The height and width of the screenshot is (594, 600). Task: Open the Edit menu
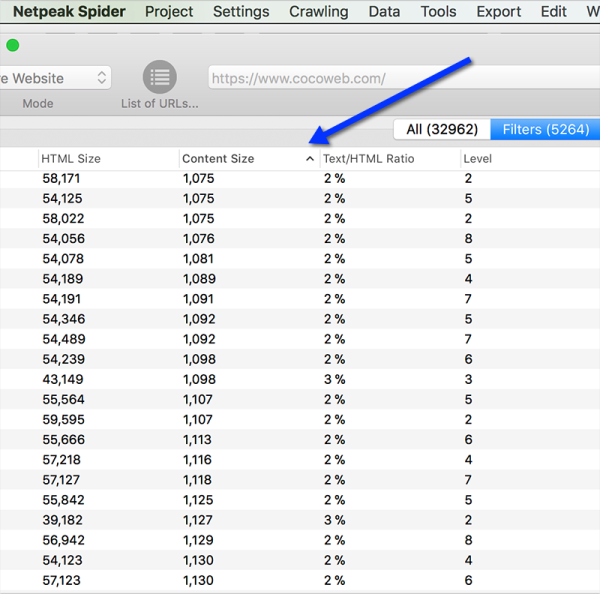pyautogui.click(x=553, y=12)
